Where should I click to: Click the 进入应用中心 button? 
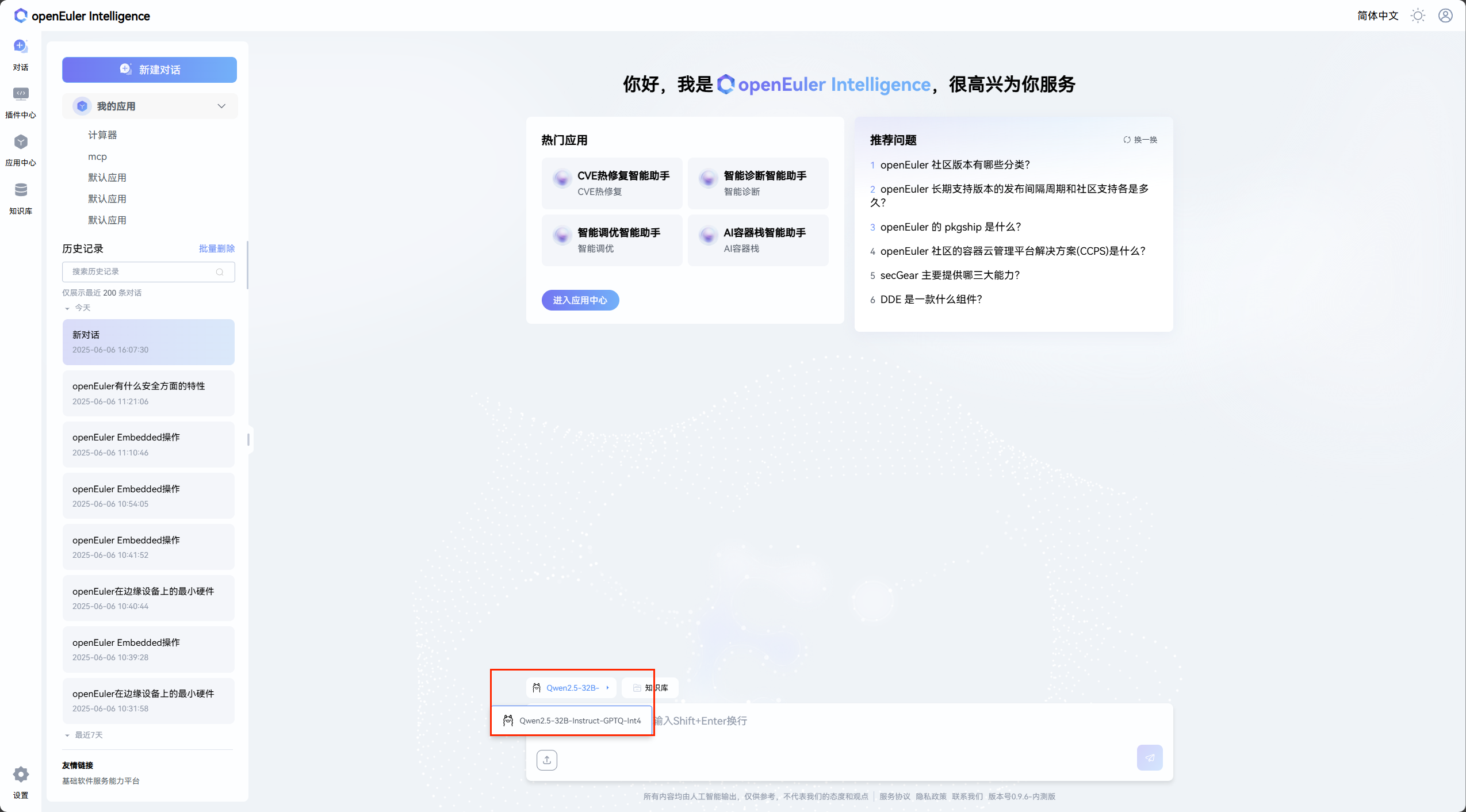[x=580, y=300]
